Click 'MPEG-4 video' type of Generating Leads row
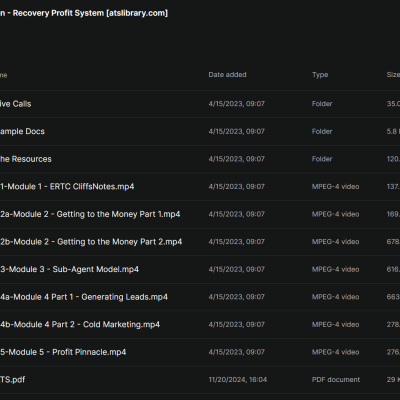400x400 pixels. point(336,297)
